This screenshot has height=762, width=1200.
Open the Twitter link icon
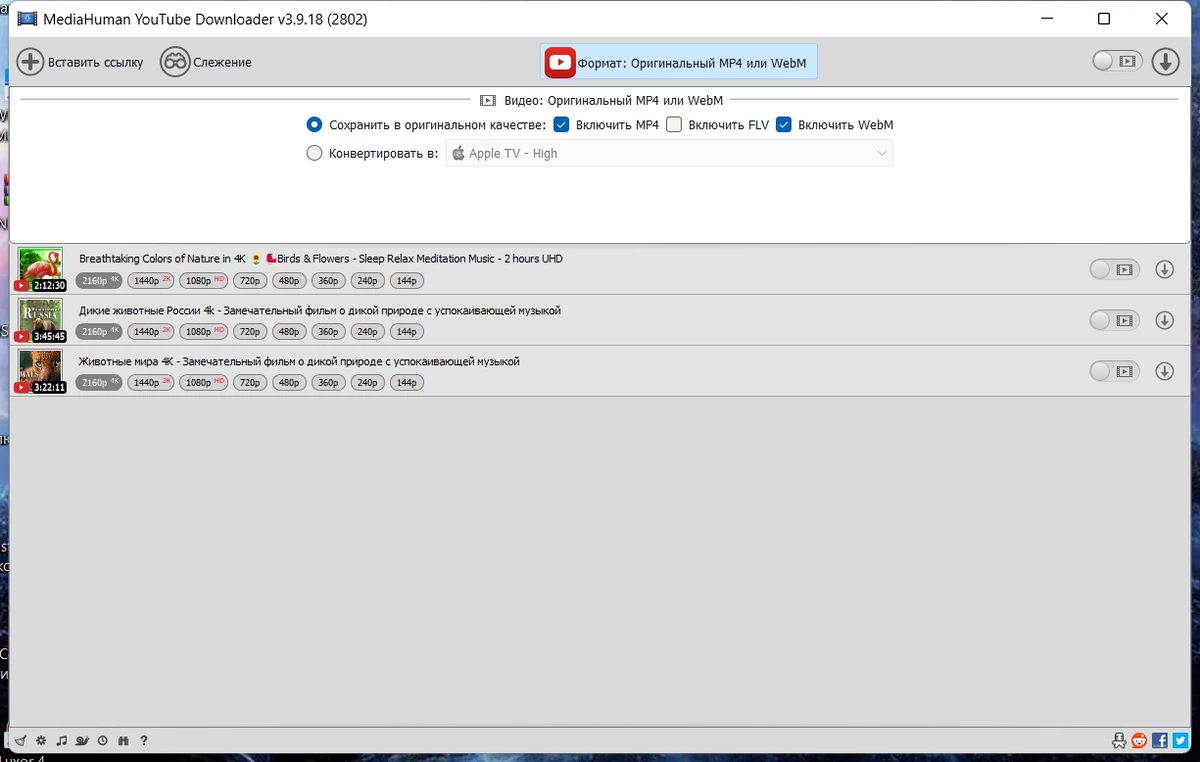pyautogui.click(x=1180, y=741)
